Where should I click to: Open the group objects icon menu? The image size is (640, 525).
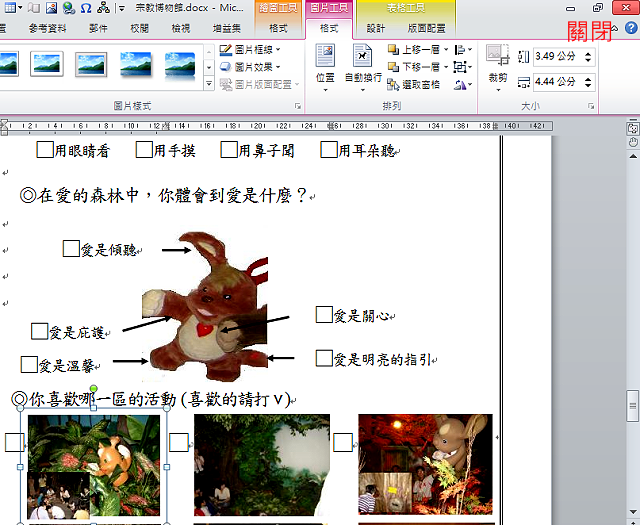(463, 67)
